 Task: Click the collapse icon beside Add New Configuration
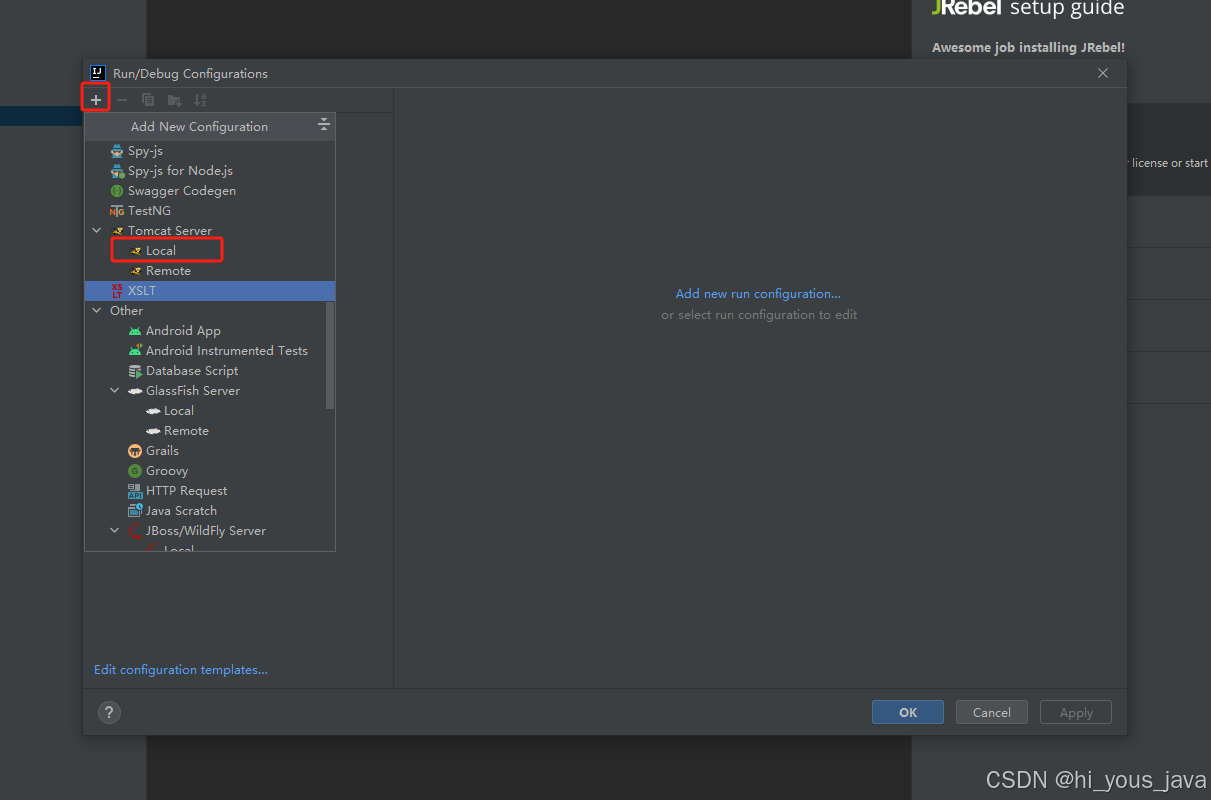coord(323,125)
